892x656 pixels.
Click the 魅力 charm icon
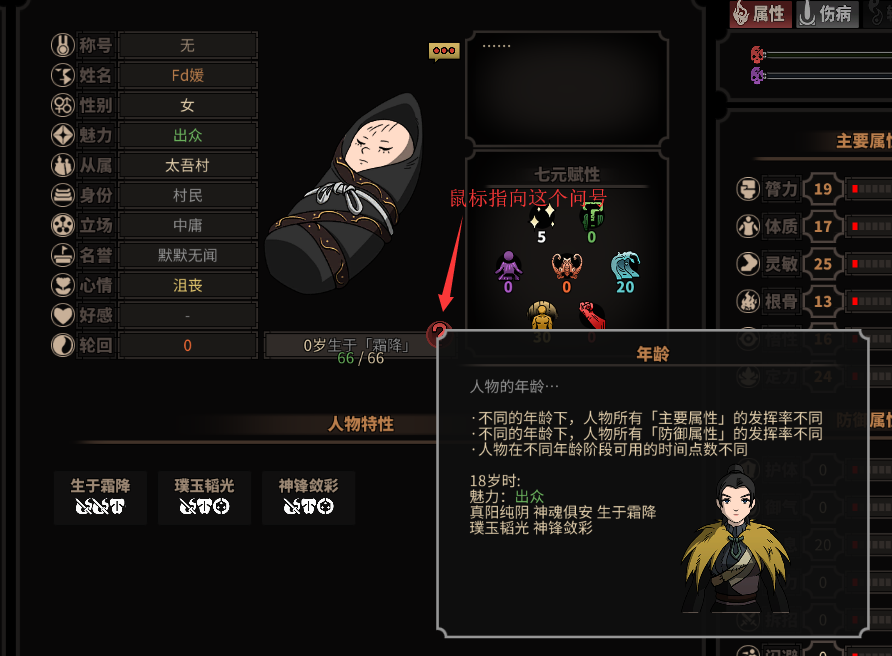click(63, 135)
